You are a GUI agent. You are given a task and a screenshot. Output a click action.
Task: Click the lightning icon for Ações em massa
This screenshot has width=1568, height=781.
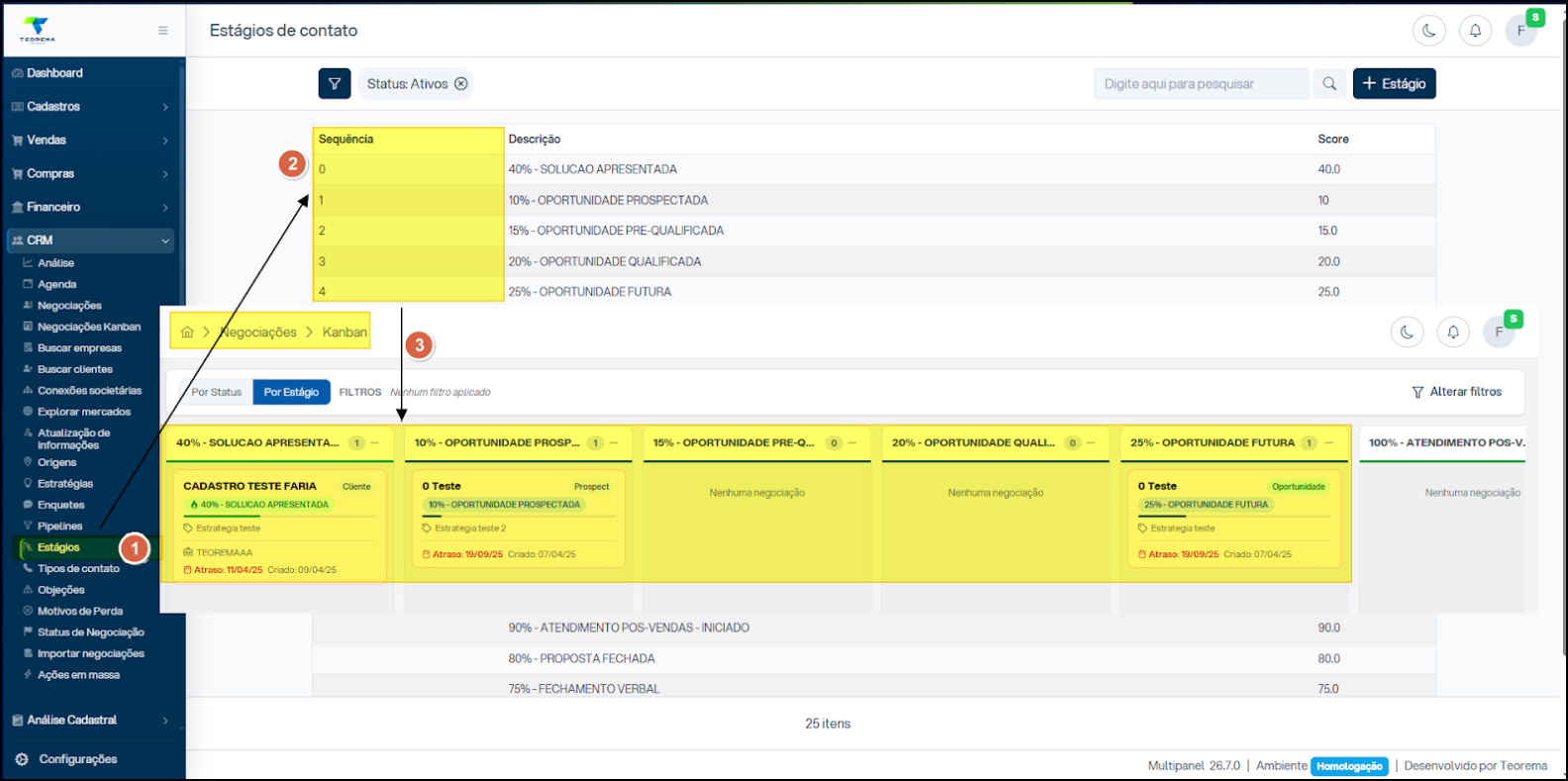pos(28,675)
